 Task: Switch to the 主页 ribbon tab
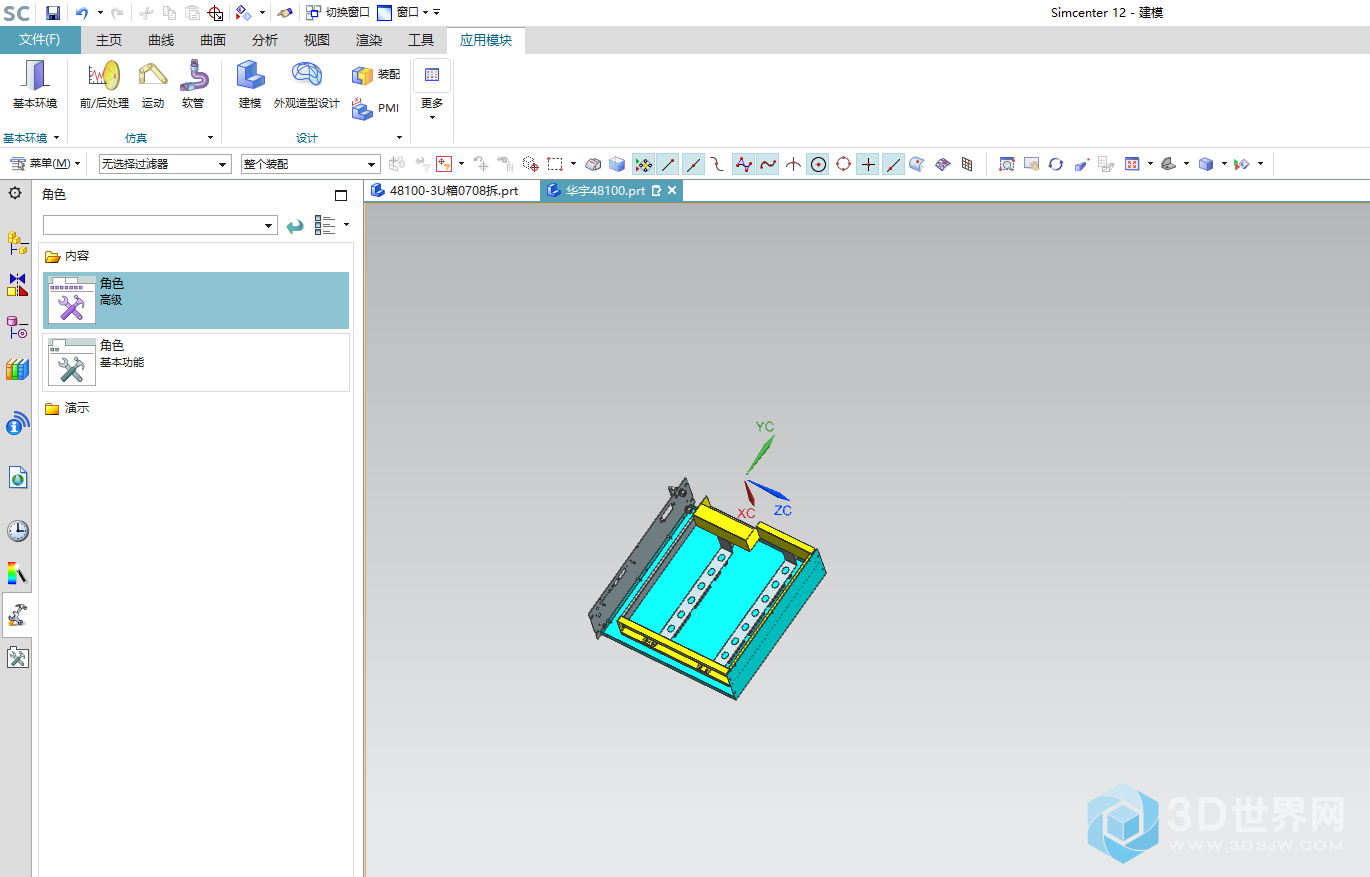tap(109, 40)
